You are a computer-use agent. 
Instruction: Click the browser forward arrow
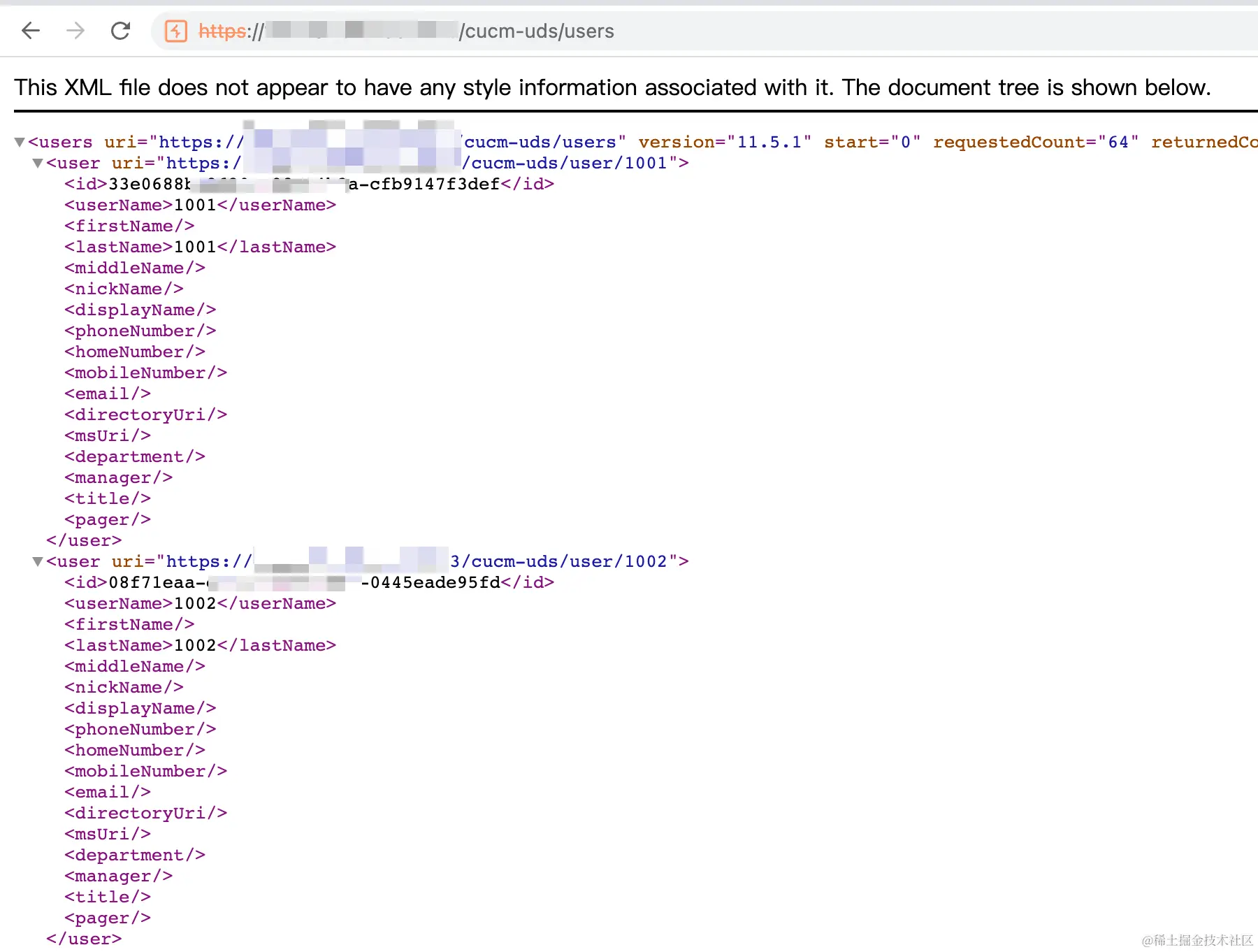pyautogui.click(x=75, y=31)
